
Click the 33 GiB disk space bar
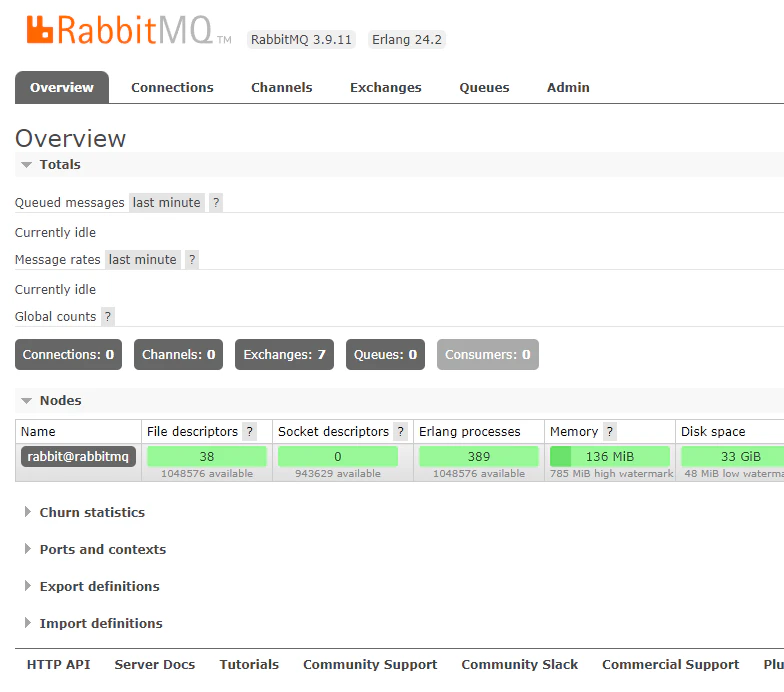[x=733, y=456]
